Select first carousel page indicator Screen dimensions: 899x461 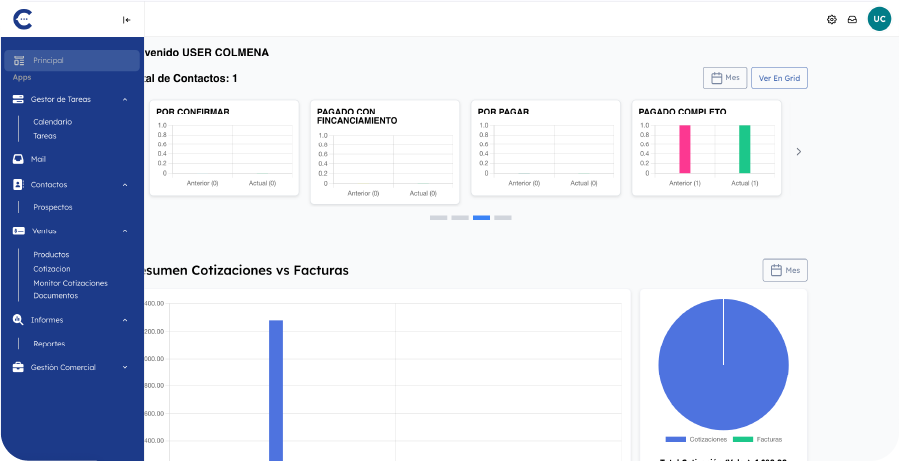click(439, 217)
